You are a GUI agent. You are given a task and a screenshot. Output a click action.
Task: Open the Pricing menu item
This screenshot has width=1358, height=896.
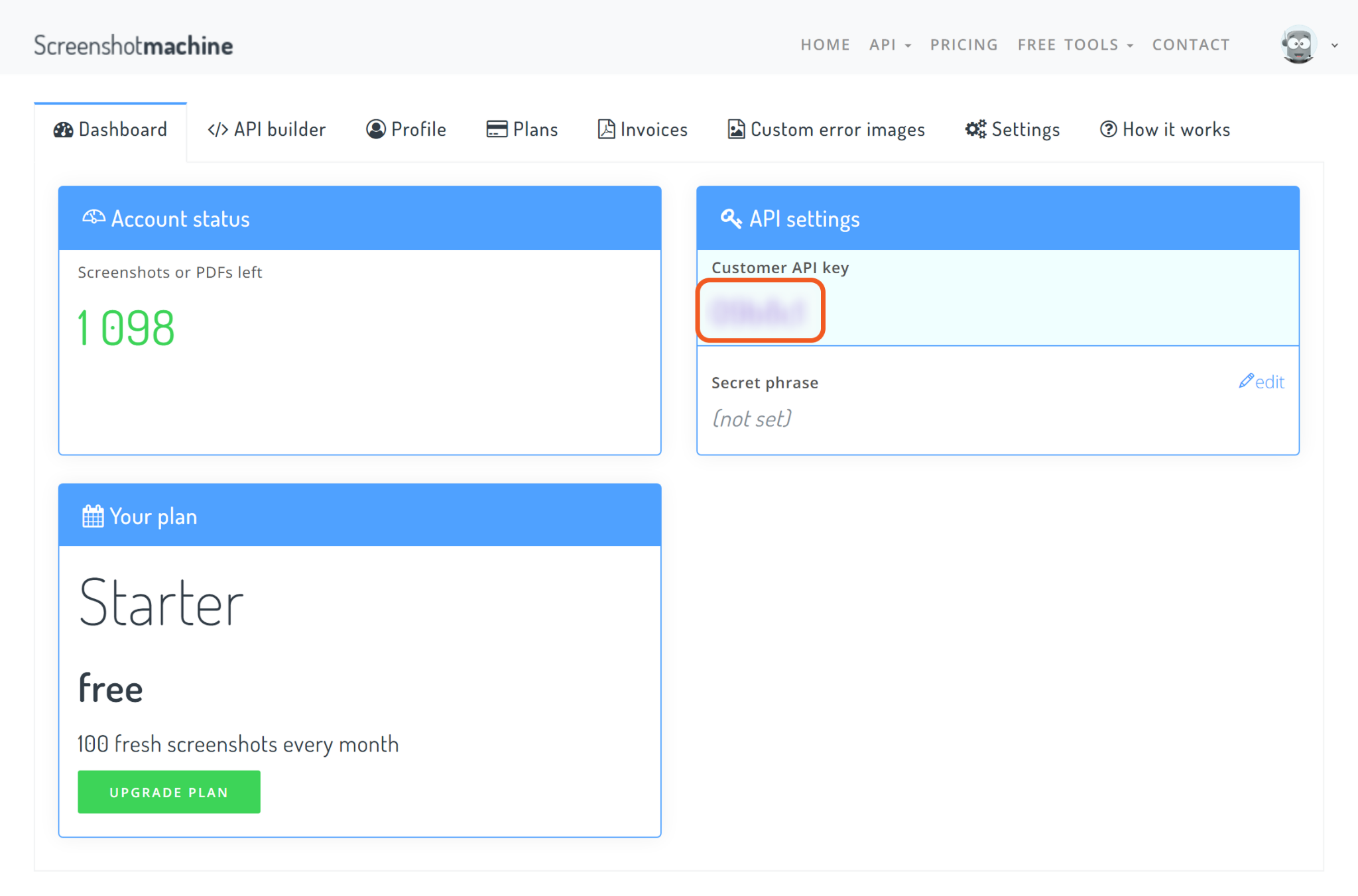[963, 45]
